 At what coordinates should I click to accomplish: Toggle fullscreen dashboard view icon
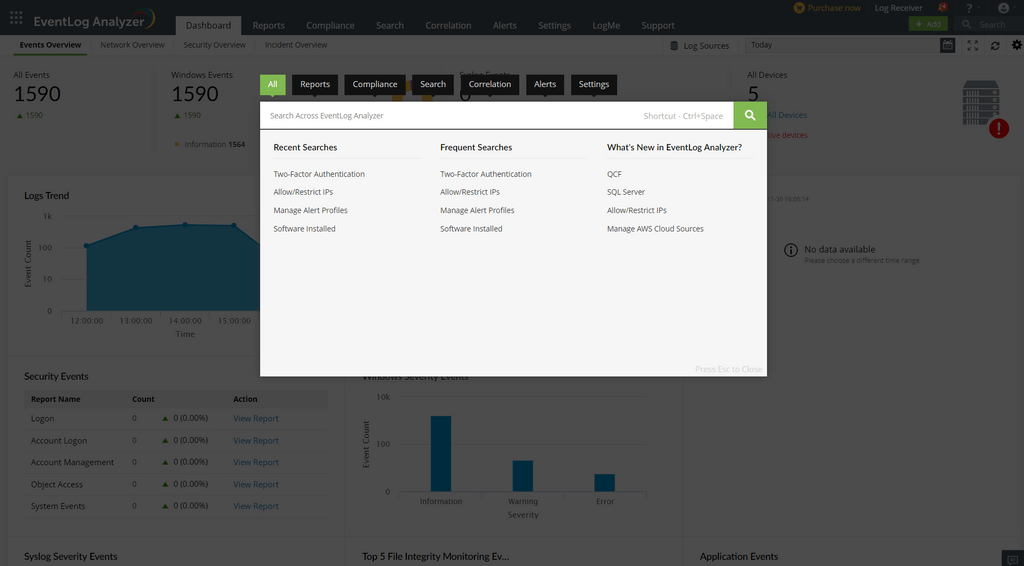(x=972, y=45)
